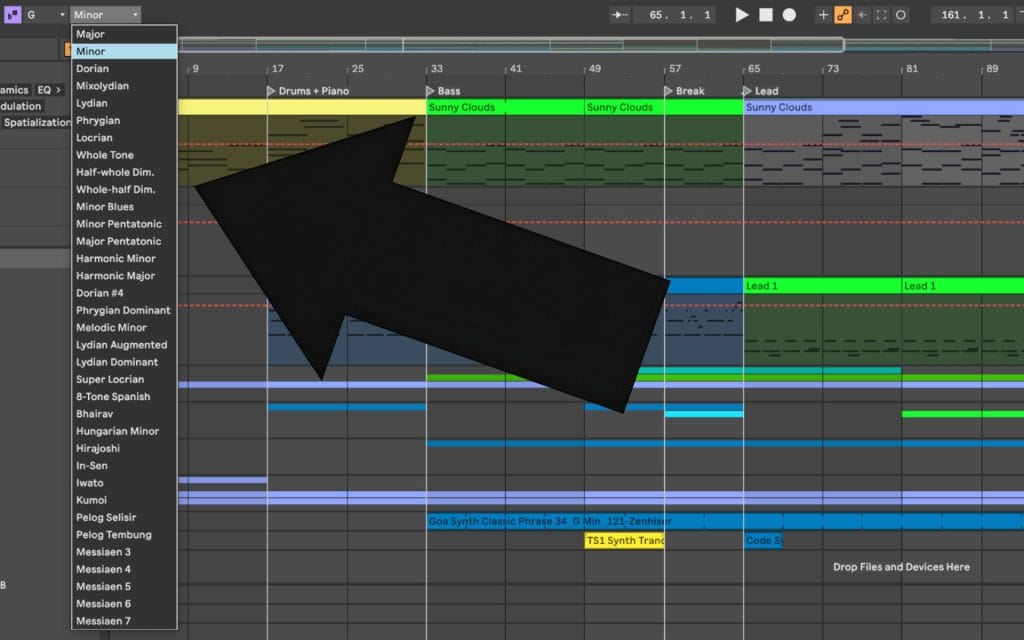
Task: Toggle the Scale Mode button
Action: [13, 15]
